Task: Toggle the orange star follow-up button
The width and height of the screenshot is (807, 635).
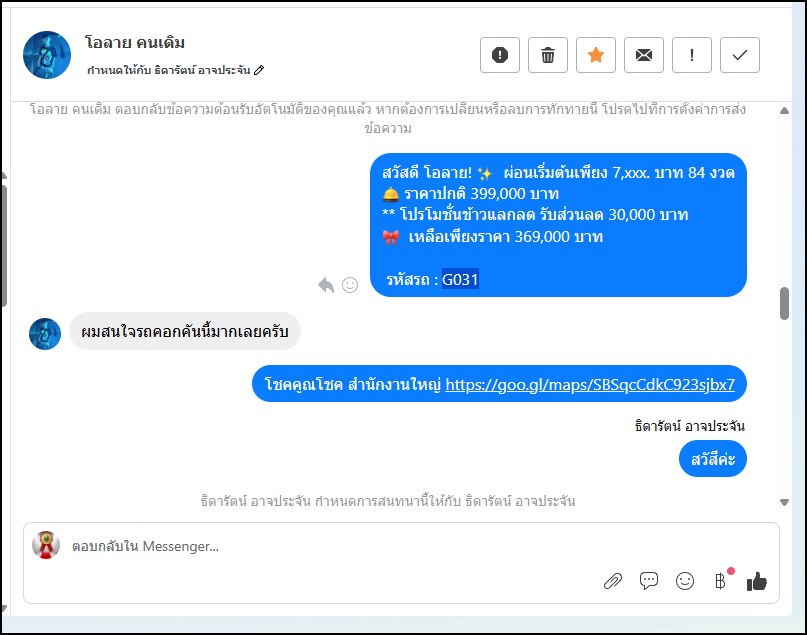Action: pyautogui.click(x=595, y=55)
